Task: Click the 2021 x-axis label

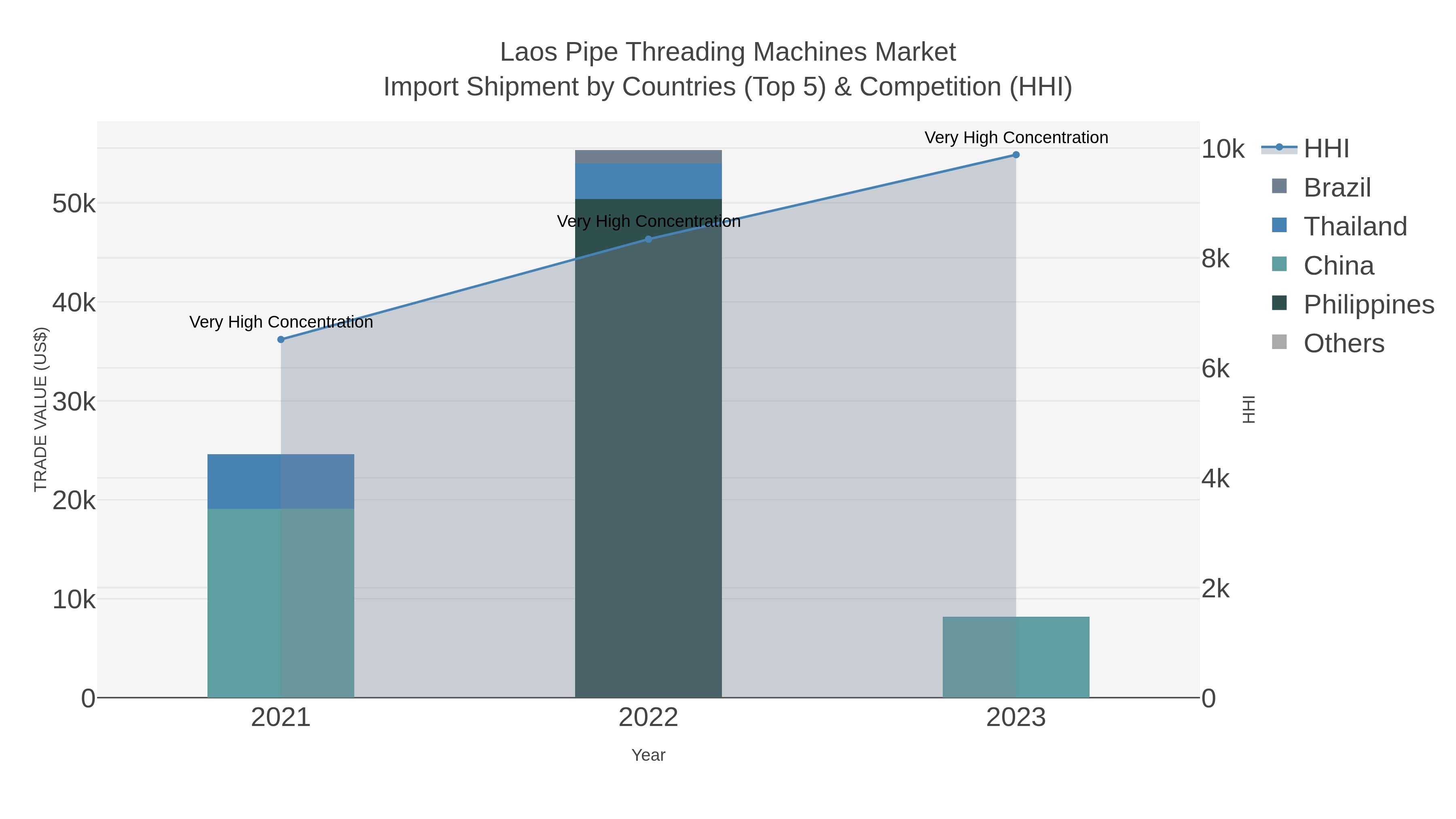Action: pos(281,717)
